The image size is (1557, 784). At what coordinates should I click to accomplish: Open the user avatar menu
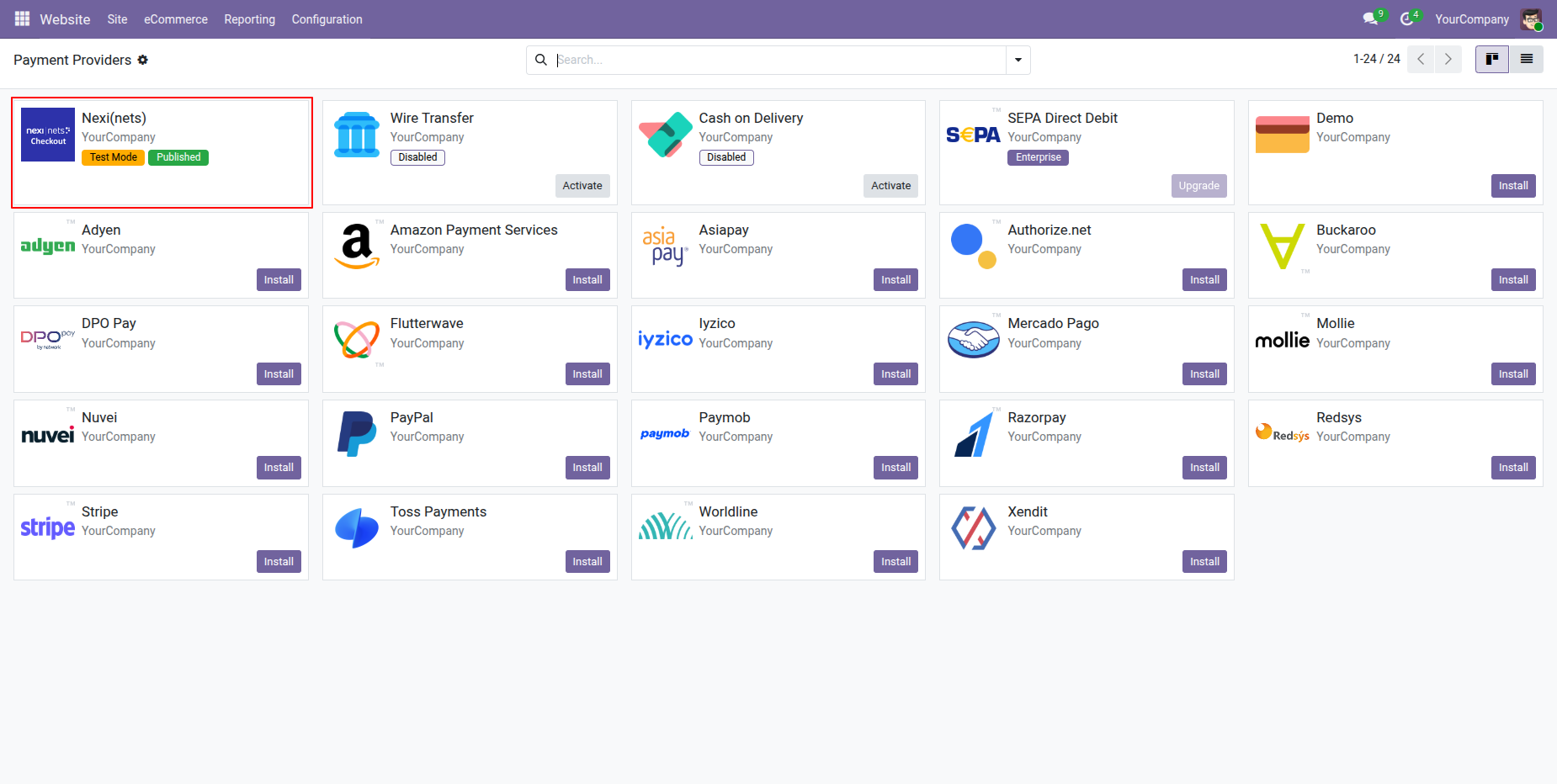[x=1531, y=19]
